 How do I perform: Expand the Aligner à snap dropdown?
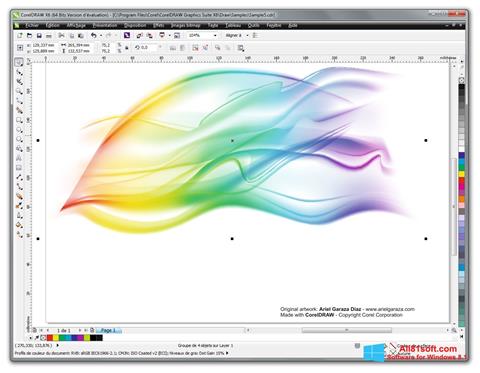(x=247, y=35)
